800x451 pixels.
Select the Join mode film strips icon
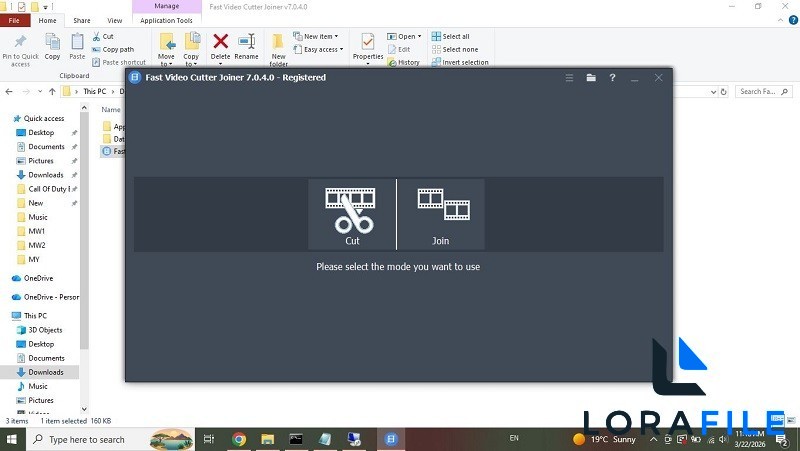[x=441, y=214]
